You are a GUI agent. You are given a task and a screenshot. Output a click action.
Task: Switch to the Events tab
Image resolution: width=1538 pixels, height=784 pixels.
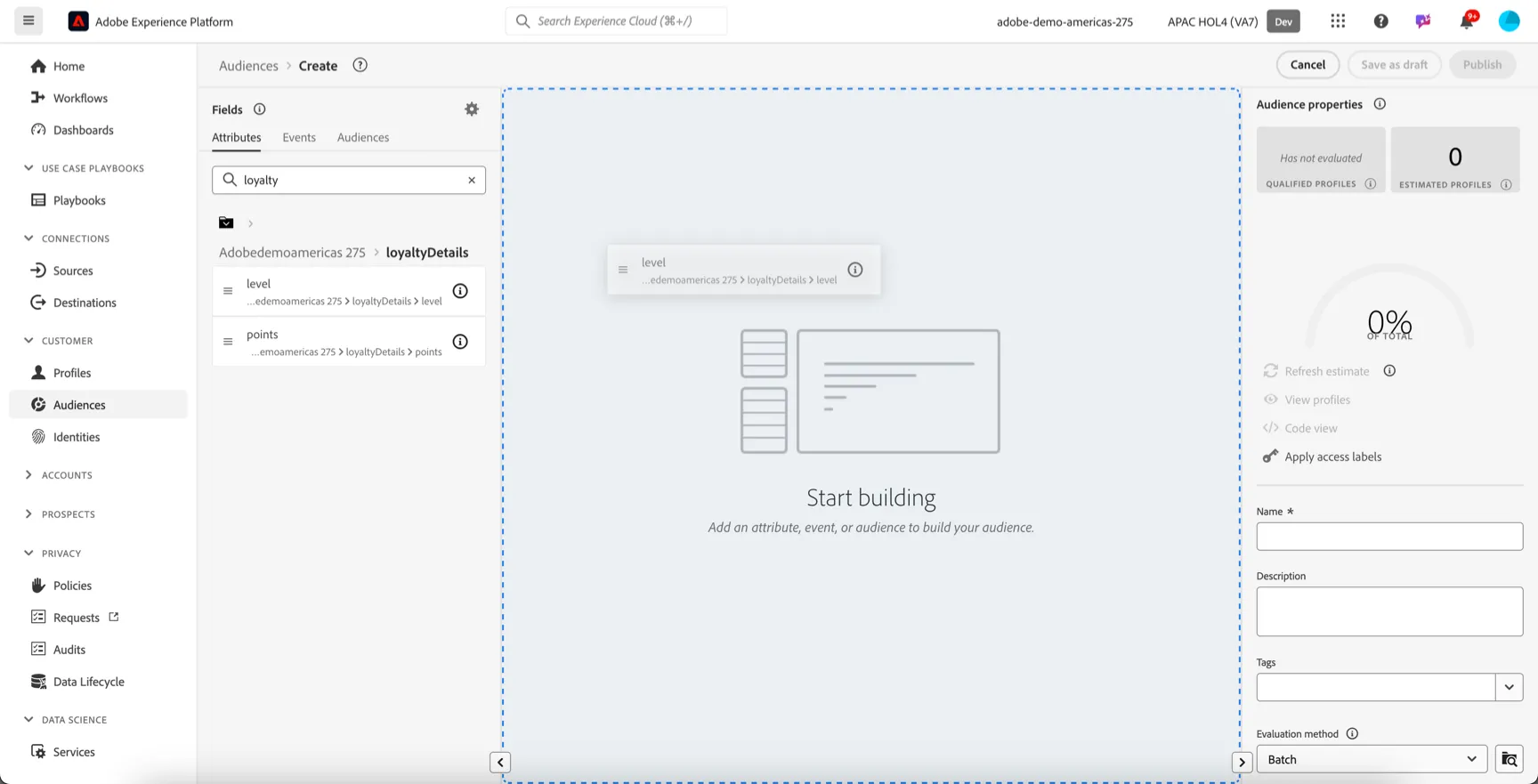coord(299,138)
